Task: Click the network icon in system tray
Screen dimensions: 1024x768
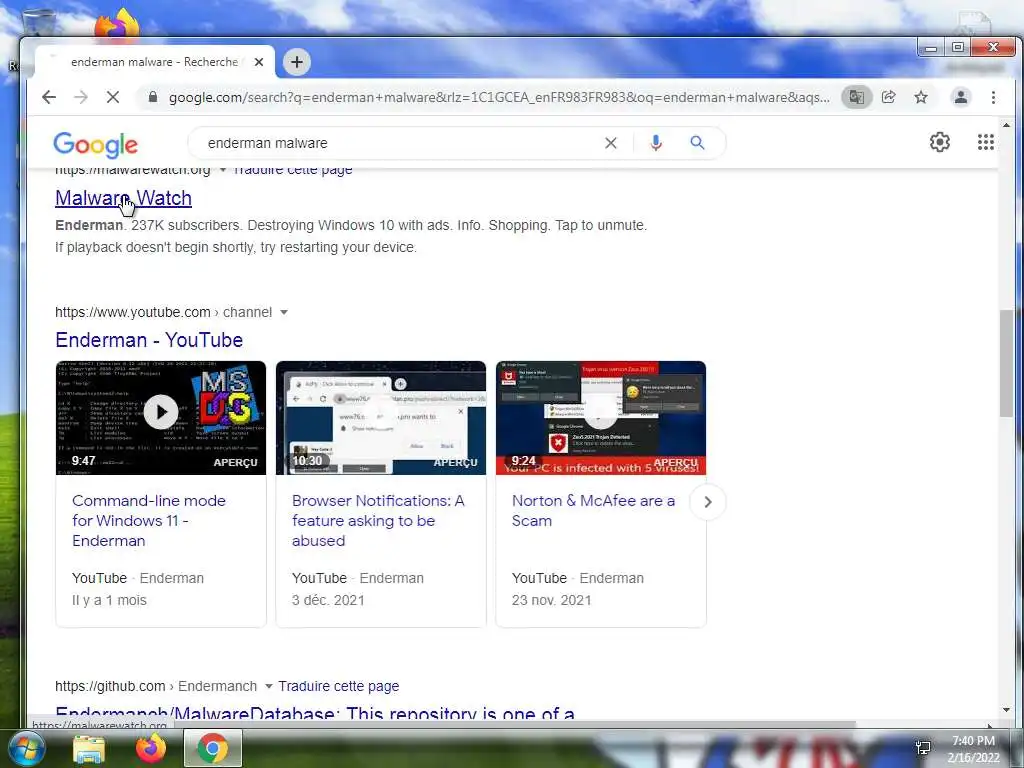Action: (x=923, y=748)
